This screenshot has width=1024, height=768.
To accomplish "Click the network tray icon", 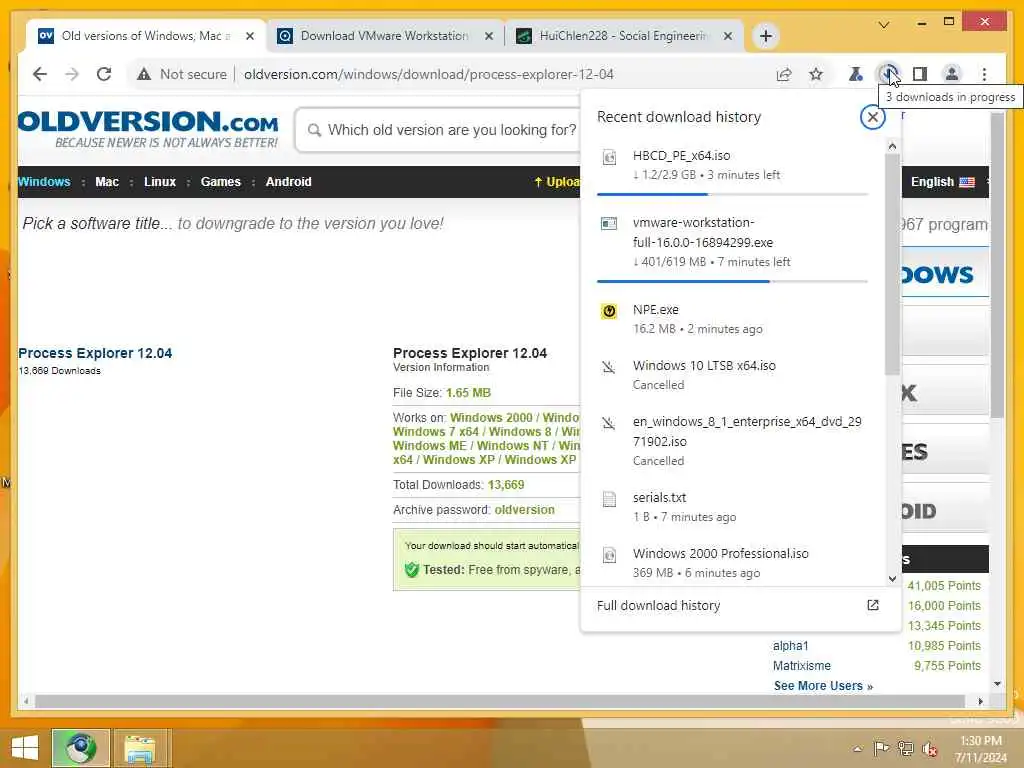I will pos(906,748).
